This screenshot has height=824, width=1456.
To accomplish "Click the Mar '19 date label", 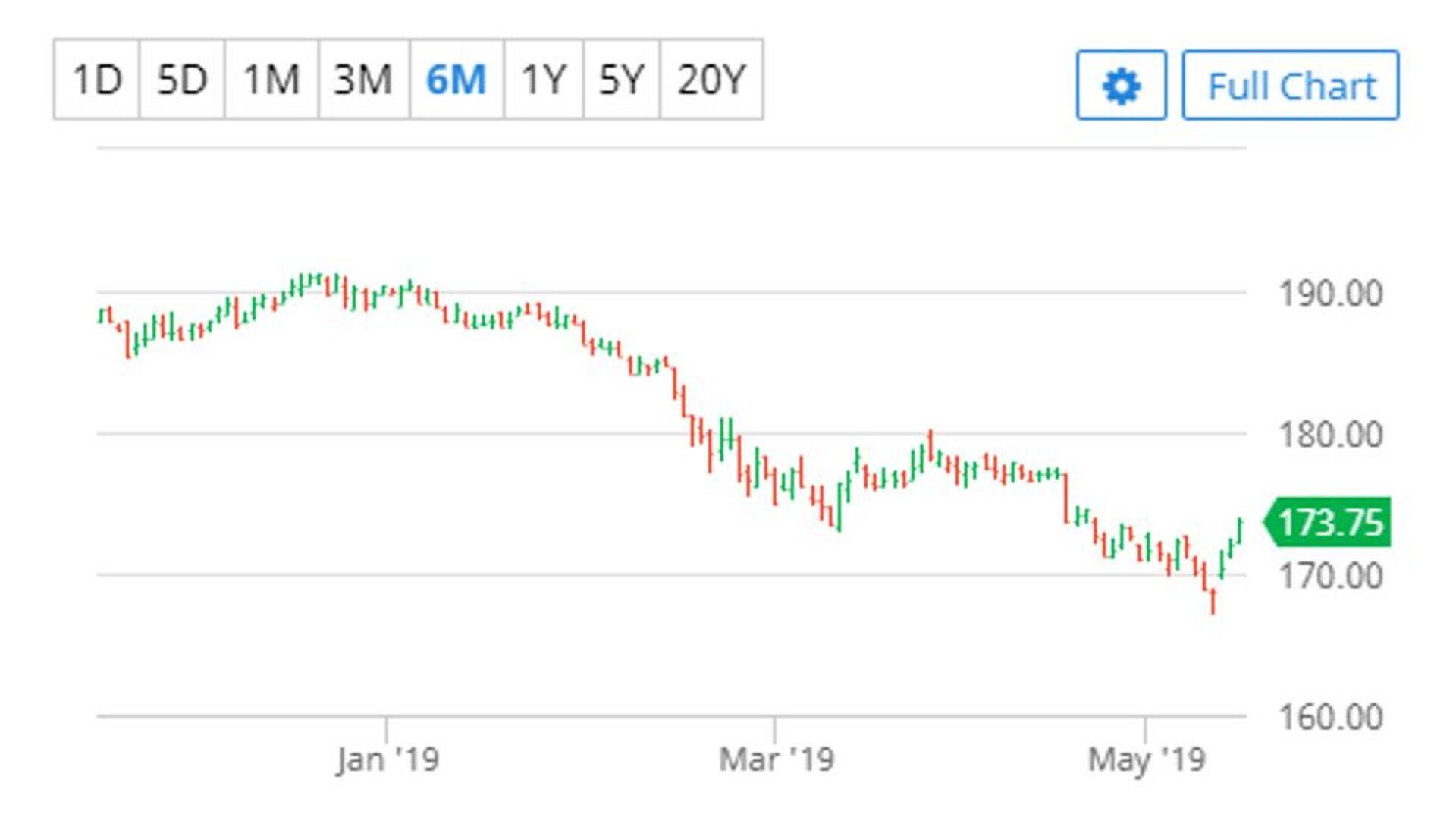I will pos(776,759).
